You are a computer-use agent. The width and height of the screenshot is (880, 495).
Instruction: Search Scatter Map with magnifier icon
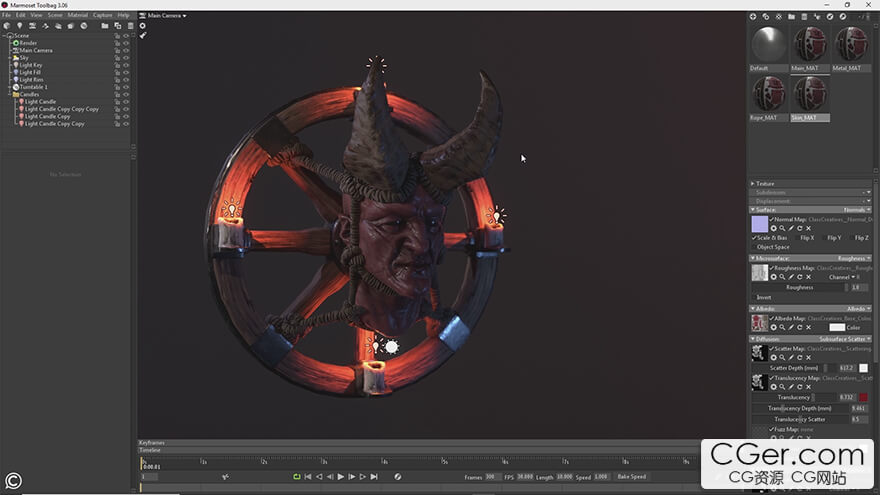782,358
